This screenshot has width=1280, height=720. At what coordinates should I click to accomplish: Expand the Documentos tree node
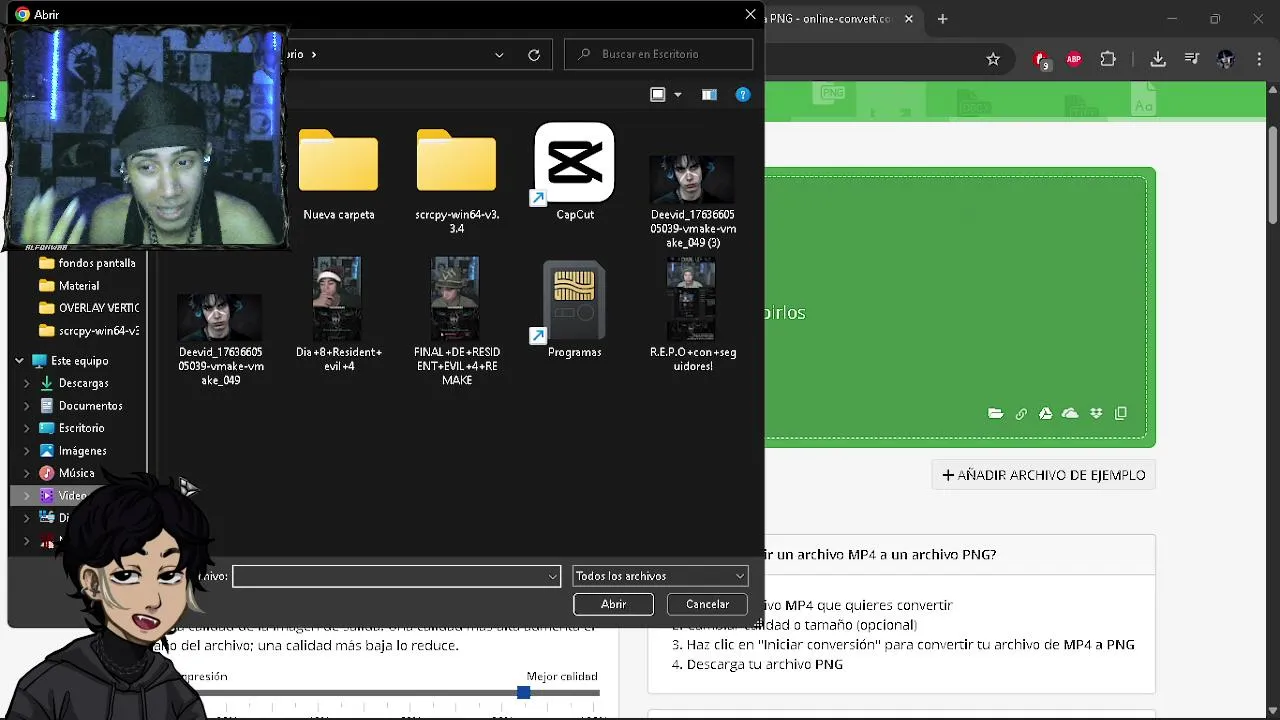pos(27,406)
